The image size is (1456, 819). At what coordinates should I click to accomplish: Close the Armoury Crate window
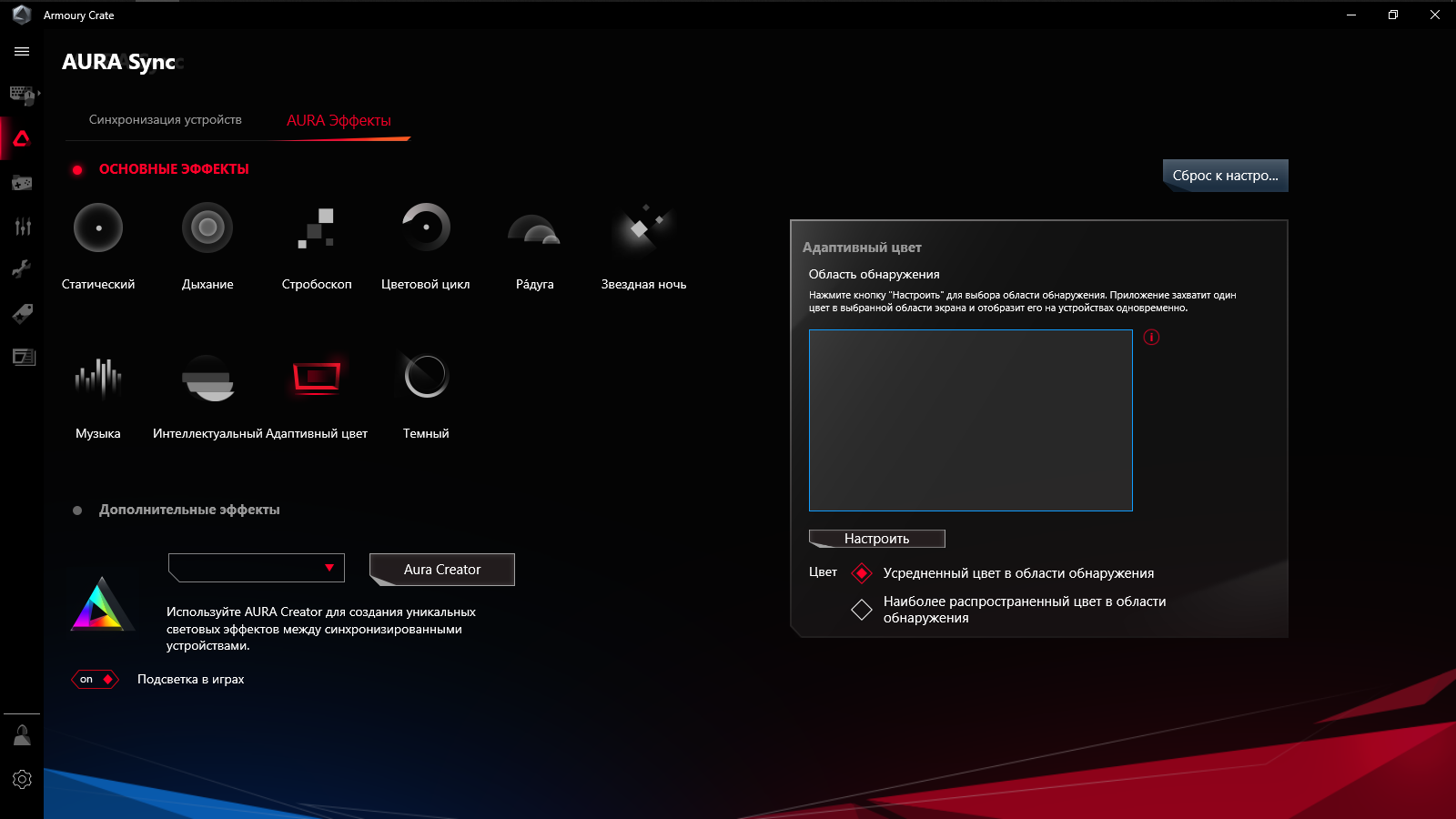(x=1435, y=15)
